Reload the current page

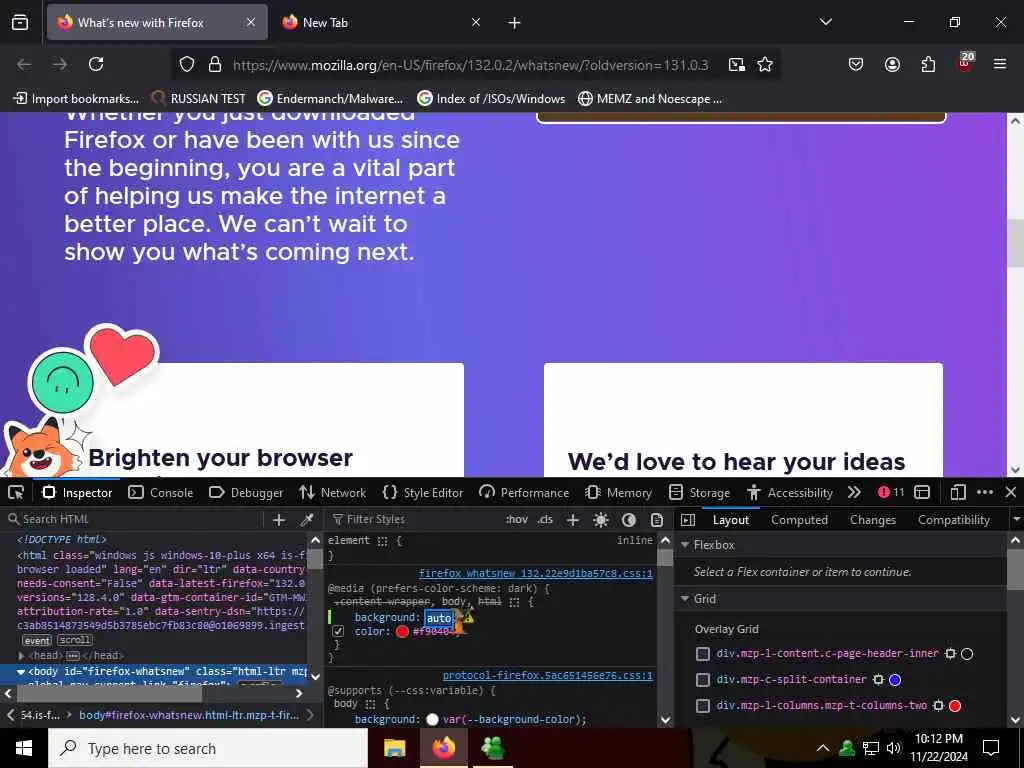[x=96, y=64]
